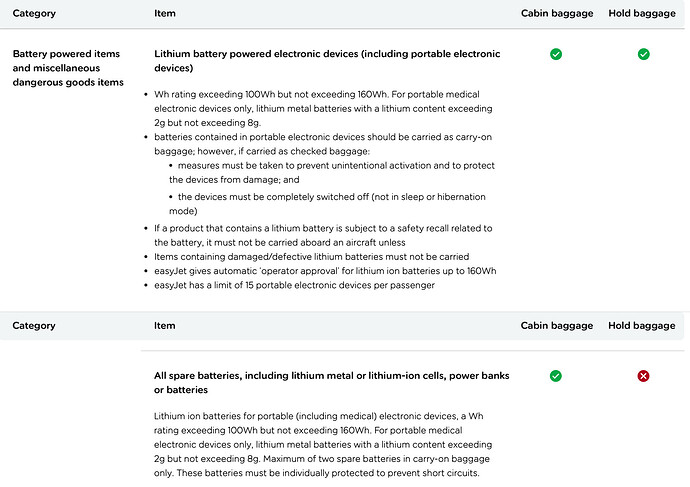
Task: Click the second table's "Category" header
Action: (35, 326)
